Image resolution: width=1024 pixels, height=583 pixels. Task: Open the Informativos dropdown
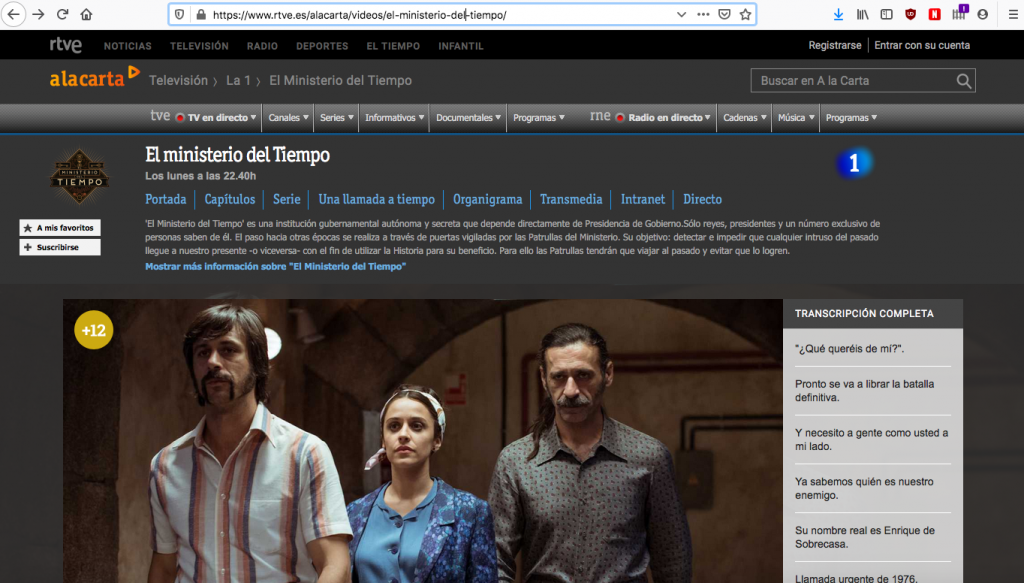tap(394, 118)
